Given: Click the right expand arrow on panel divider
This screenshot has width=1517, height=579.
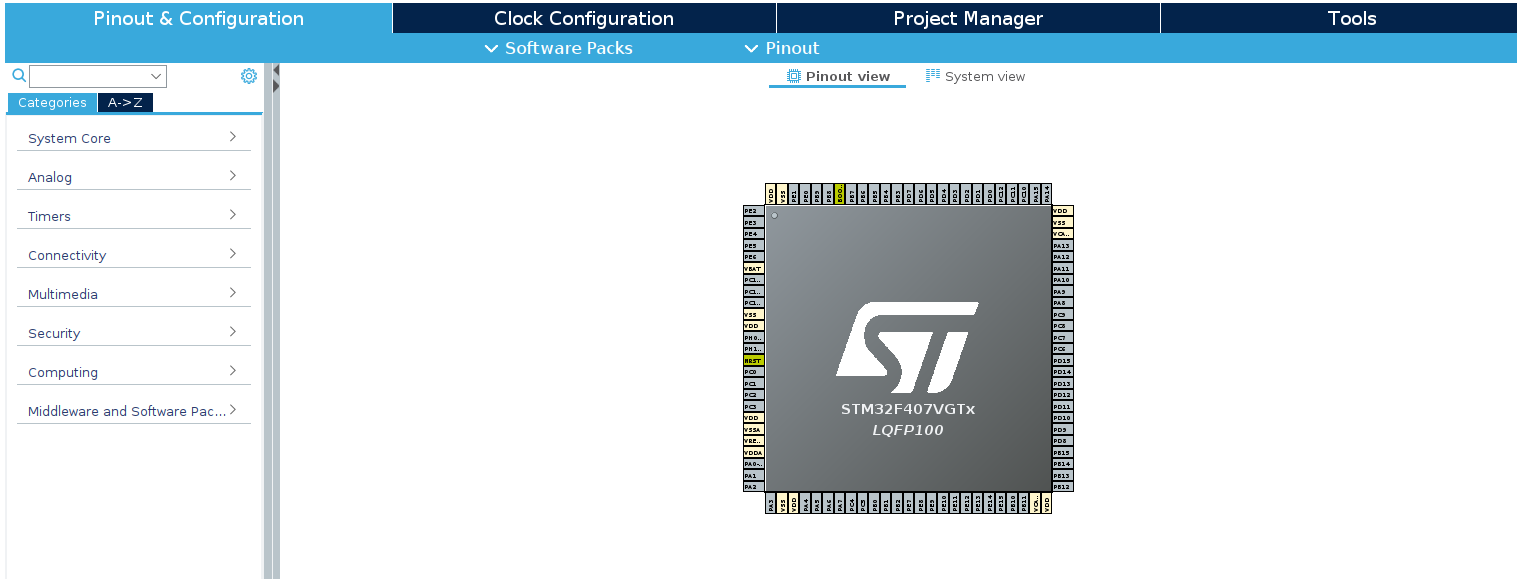Looking at the screenshot, I should (276, 86).
